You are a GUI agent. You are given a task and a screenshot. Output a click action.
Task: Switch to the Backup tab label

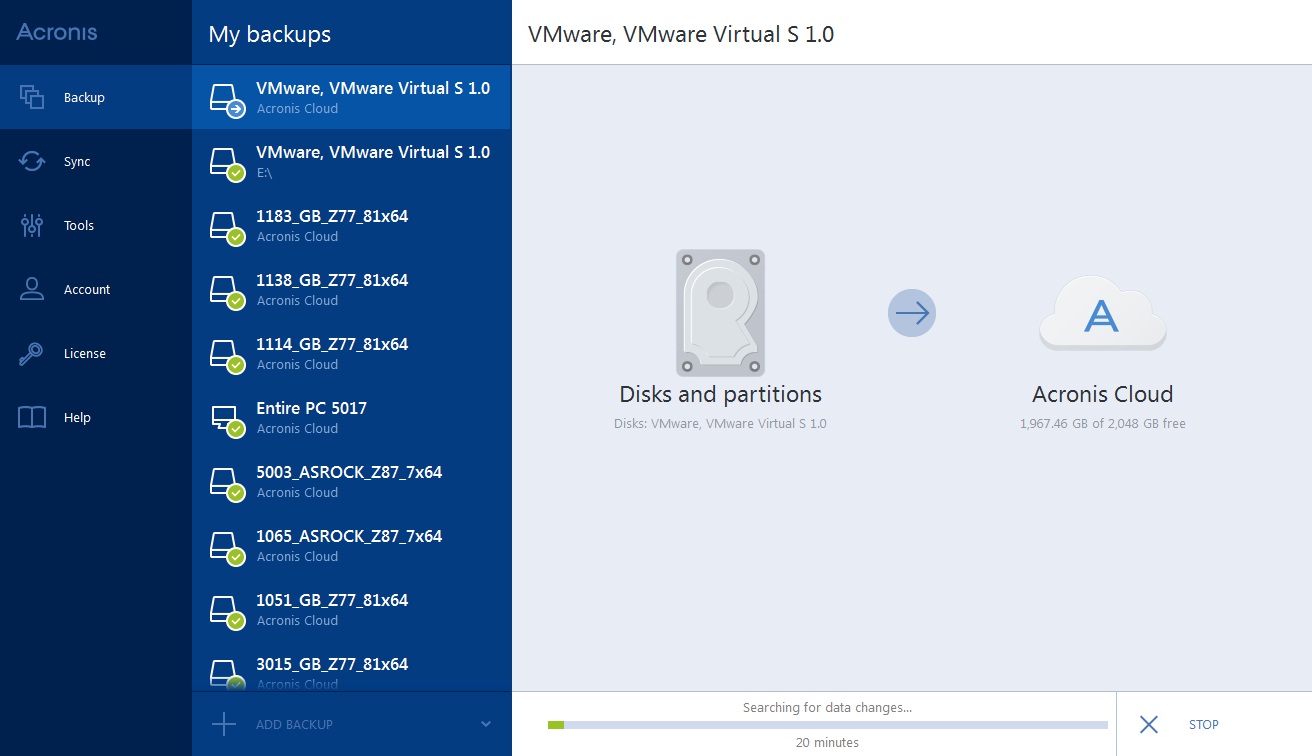tap(84, 98)
